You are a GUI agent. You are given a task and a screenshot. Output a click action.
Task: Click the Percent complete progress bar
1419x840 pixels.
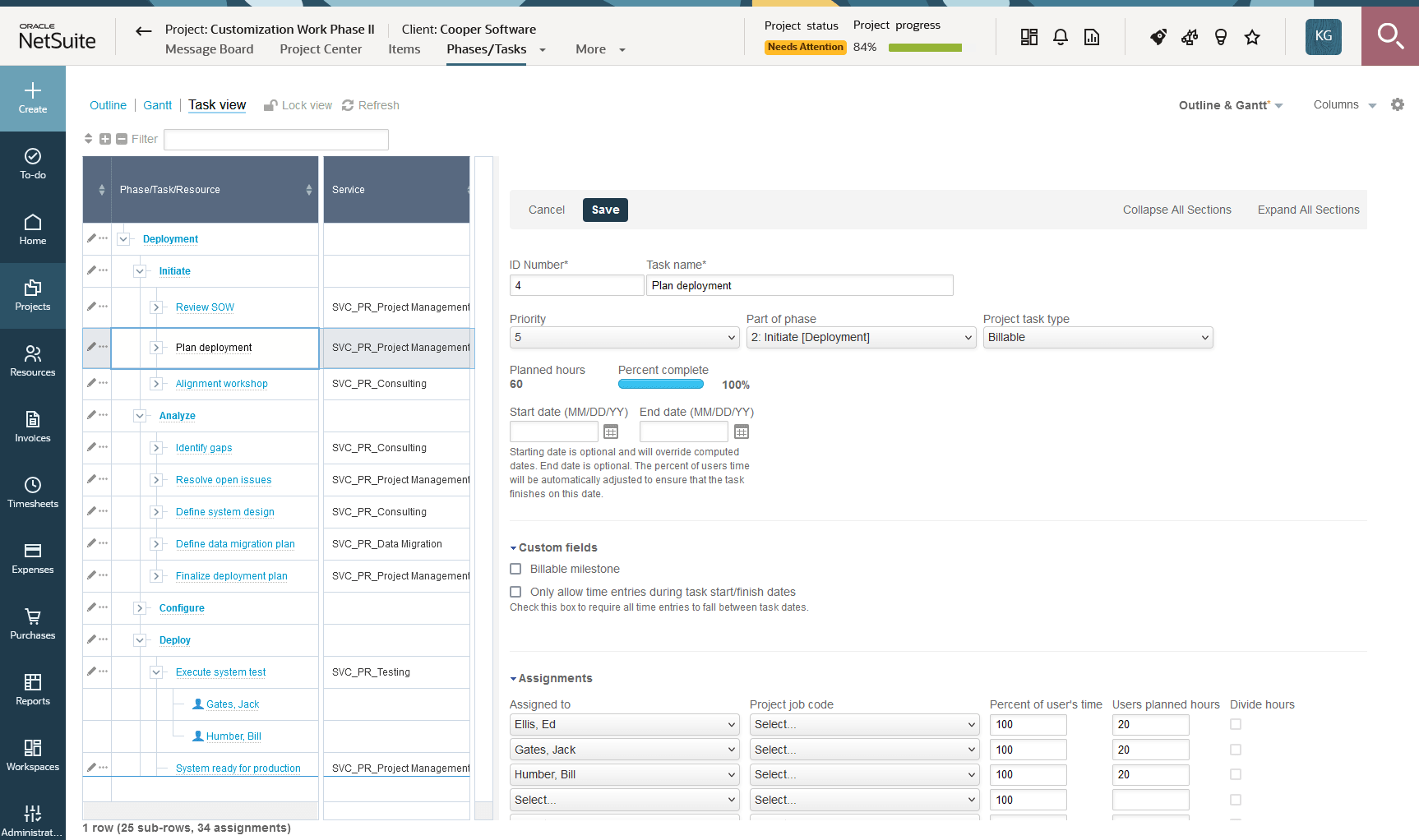click(661, 384)
